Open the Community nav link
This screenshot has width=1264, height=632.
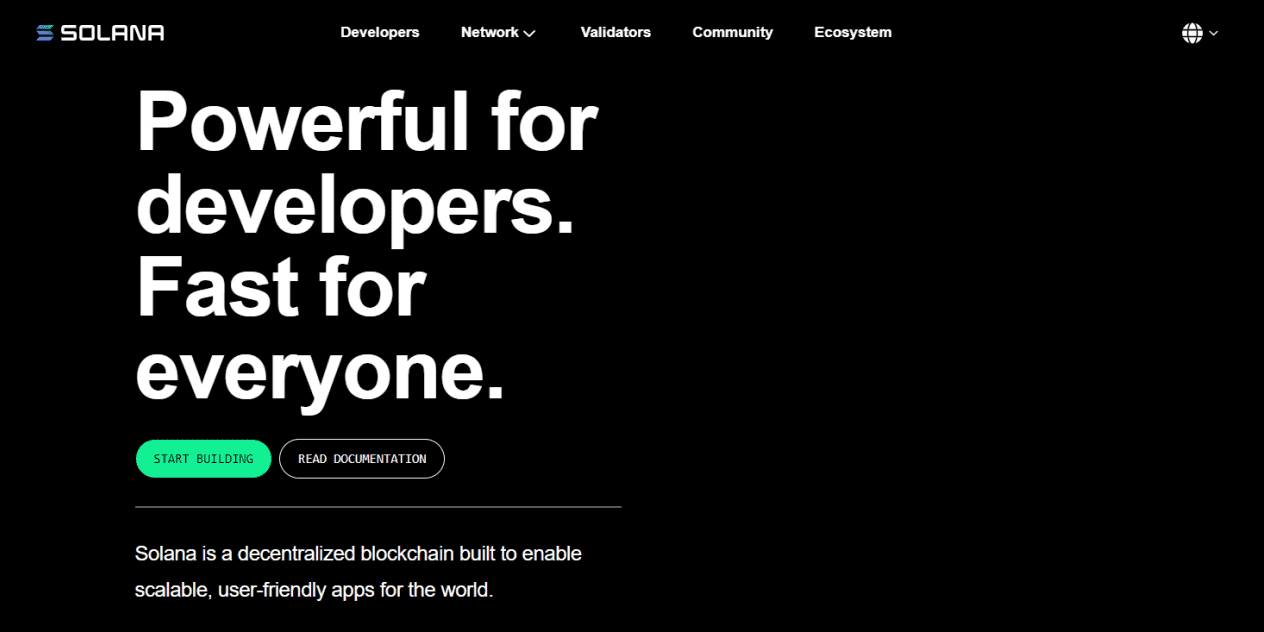(x=733, y=32)
